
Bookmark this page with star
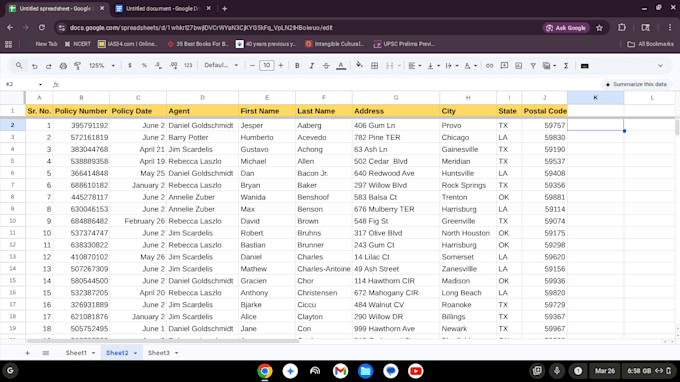[x=599, y=28]
